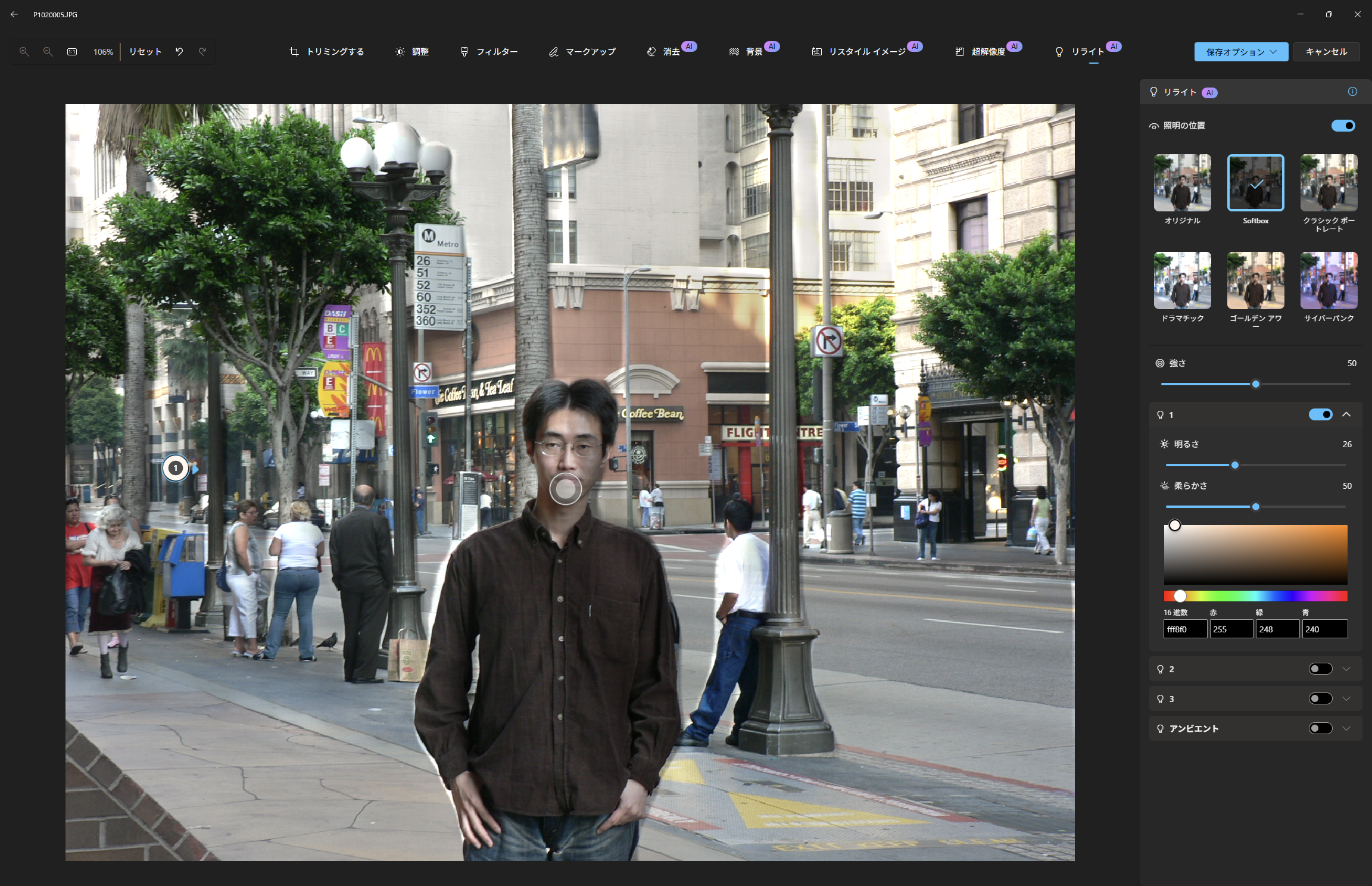
Task: Click the fit-to-window view icon
Action: [x=72, y=52]
